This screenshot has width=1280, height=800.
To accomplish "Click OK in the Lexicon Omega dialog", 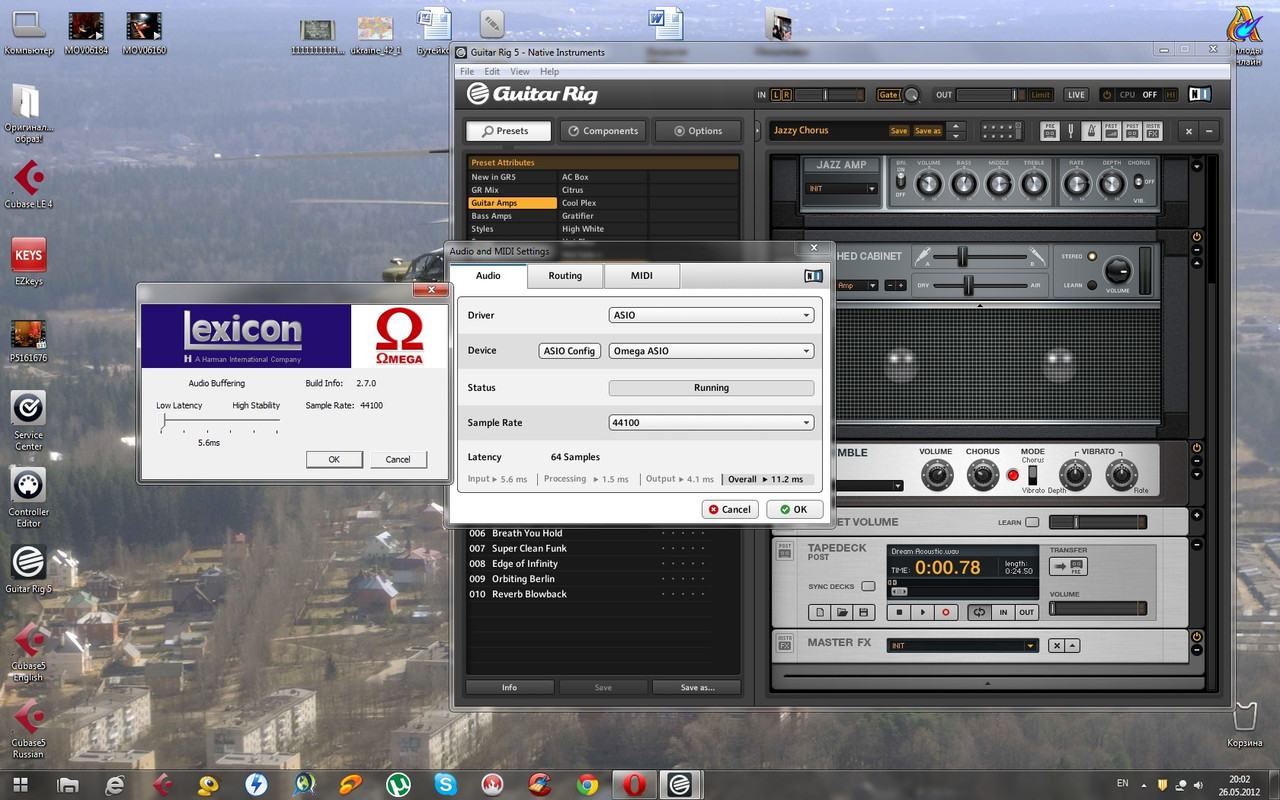I will pyautogui.click(x=334, y=459).
